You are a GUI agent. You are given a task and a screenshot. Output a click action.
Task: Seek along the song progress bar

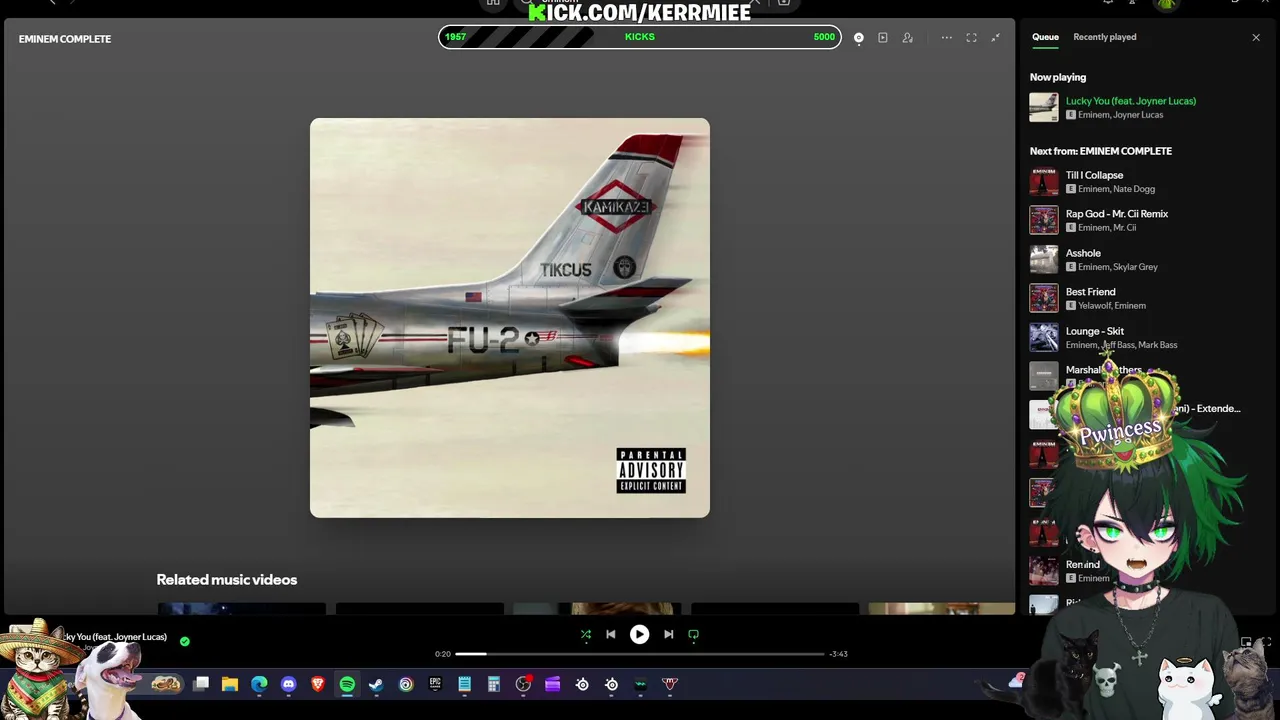[x=639, y=654]
